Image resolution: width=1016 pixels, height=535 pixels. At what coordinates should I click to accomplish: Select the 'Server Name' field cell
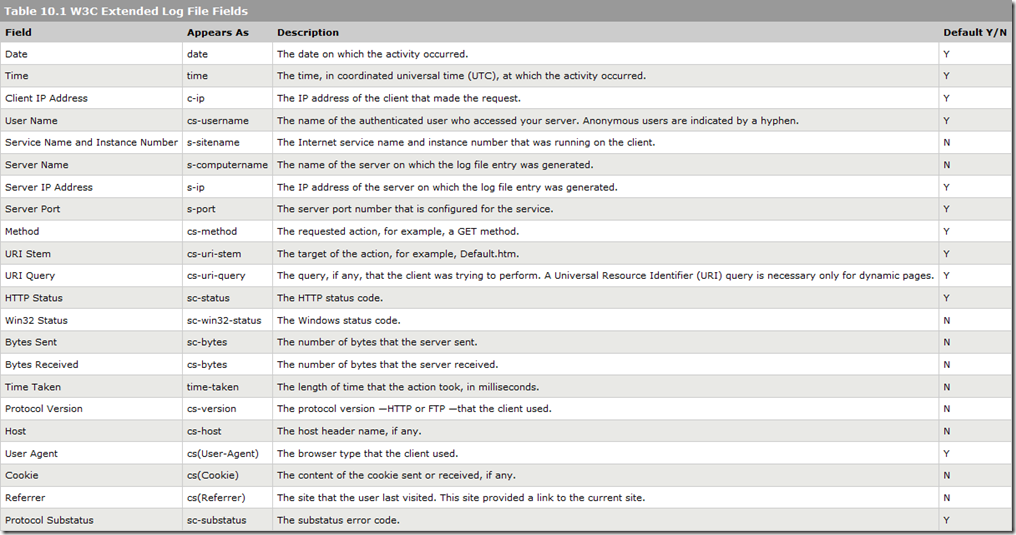[x=91, y=165]
